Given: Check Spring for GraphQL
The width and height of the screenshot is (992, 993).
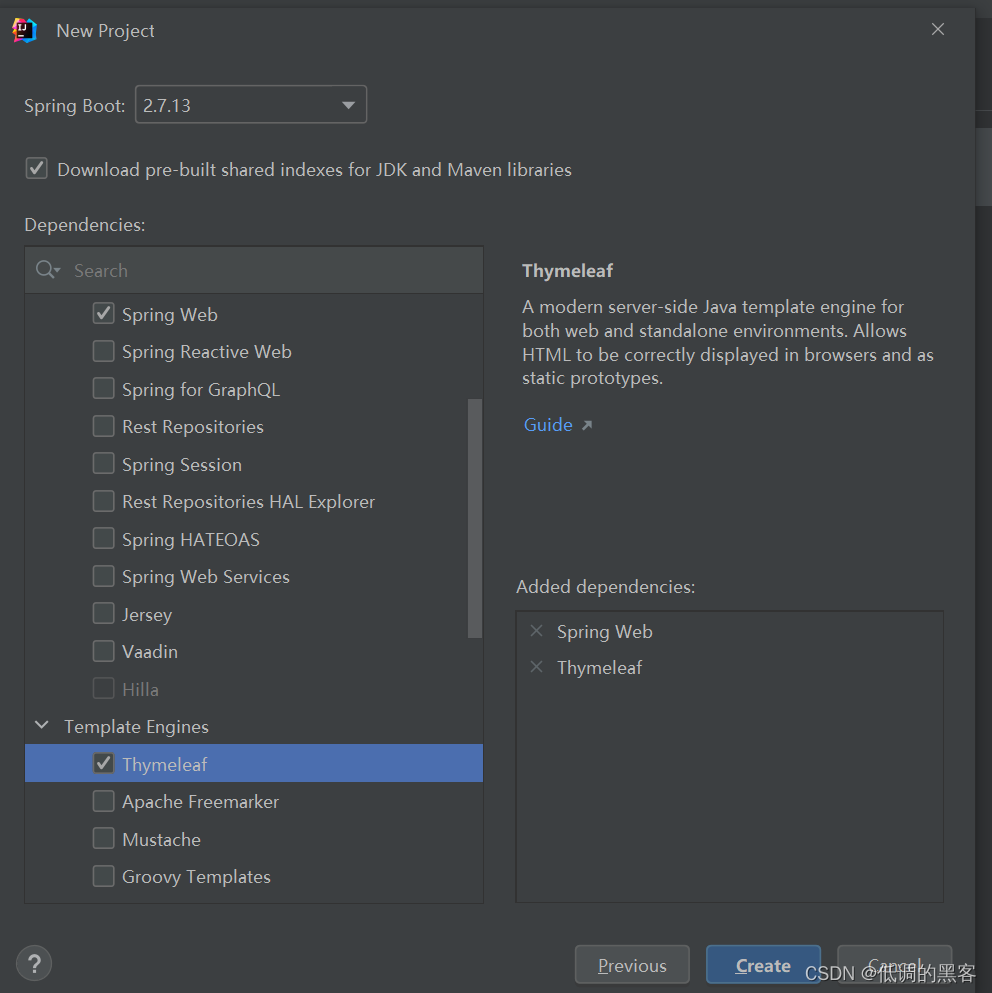Looking at the screenshot, I should click(x=103, y=388).
